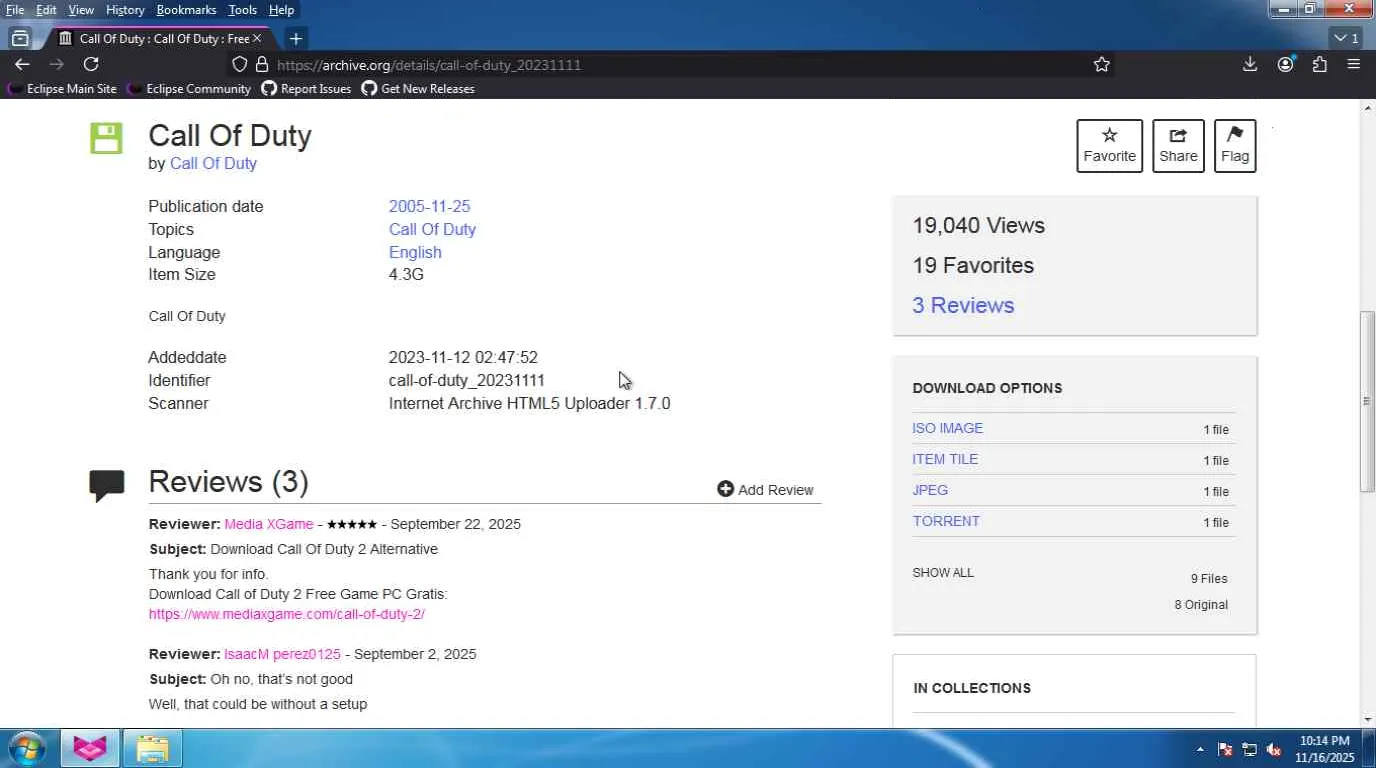Open the tracking protection shield panel
The width and height of the screenshot is (1376, 768).
click(x=239, y=64)
